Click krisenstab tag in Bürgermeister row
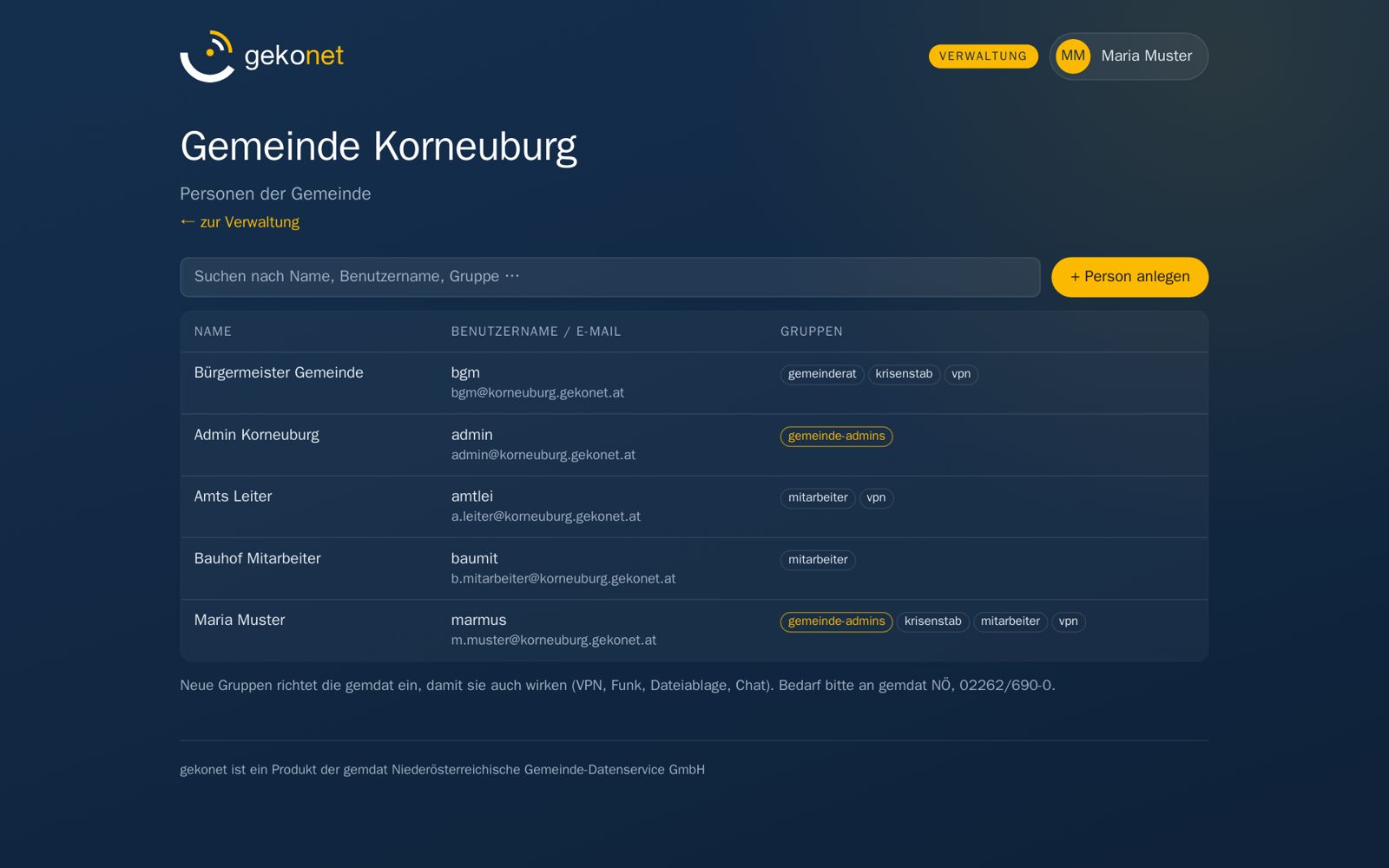Screen dimensions: 1389x868 point(904,374)
